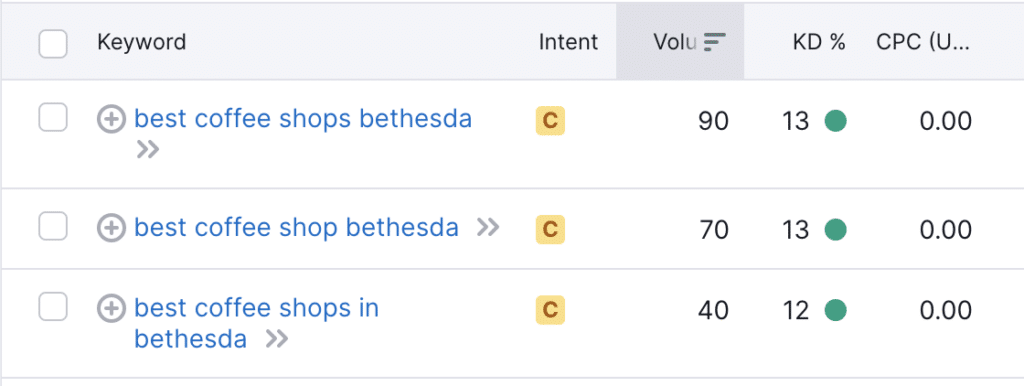Viewport: 1024px width, 386px height.
Task: Expand double chevron under 'best coffee shops bethesda'
Action: pos(148,151)
